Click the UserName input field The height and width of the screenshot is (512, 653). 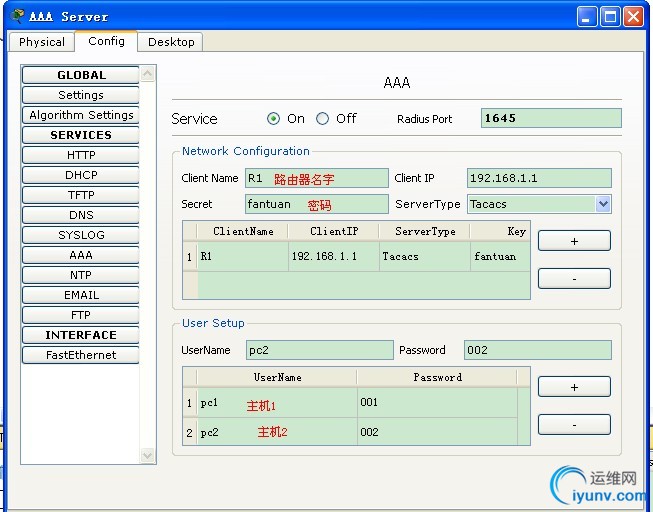click(x=319, y=350)
